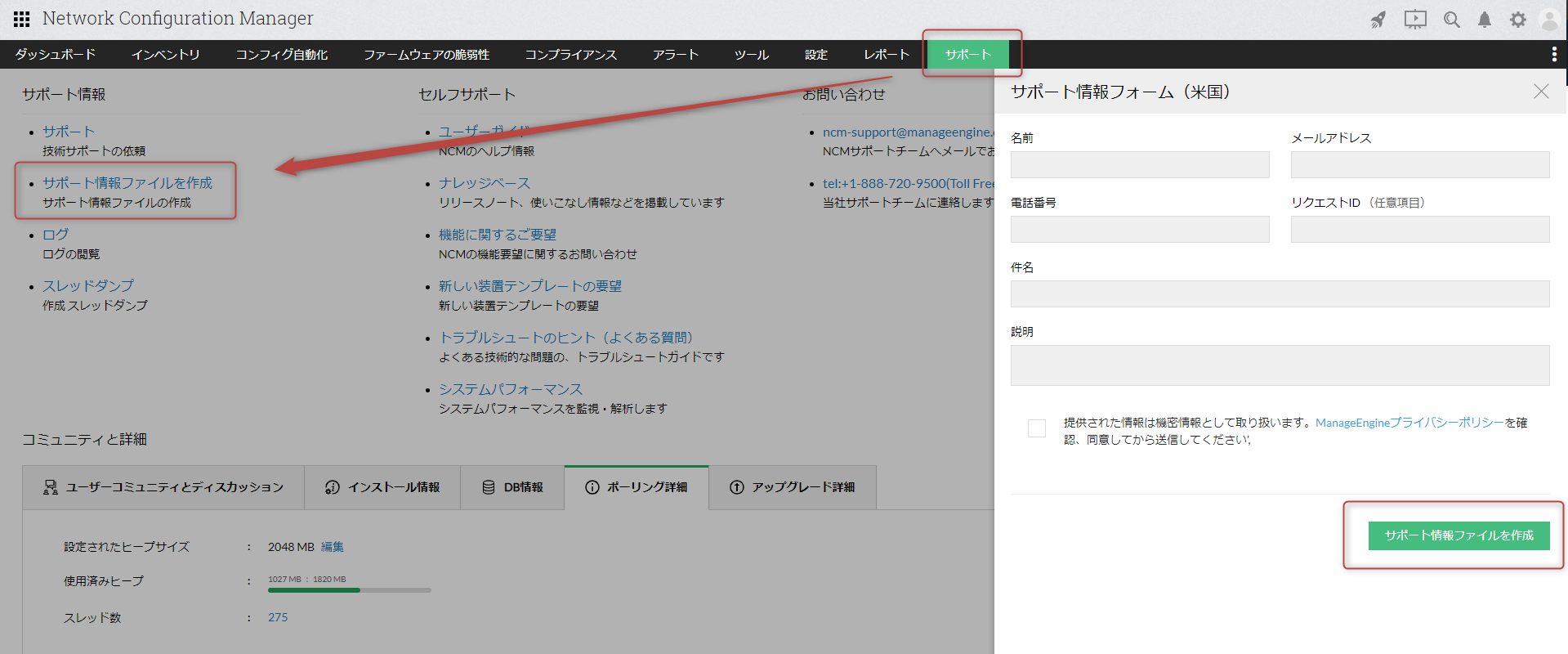Open the app grid launcher icon

tap(22, 19)
